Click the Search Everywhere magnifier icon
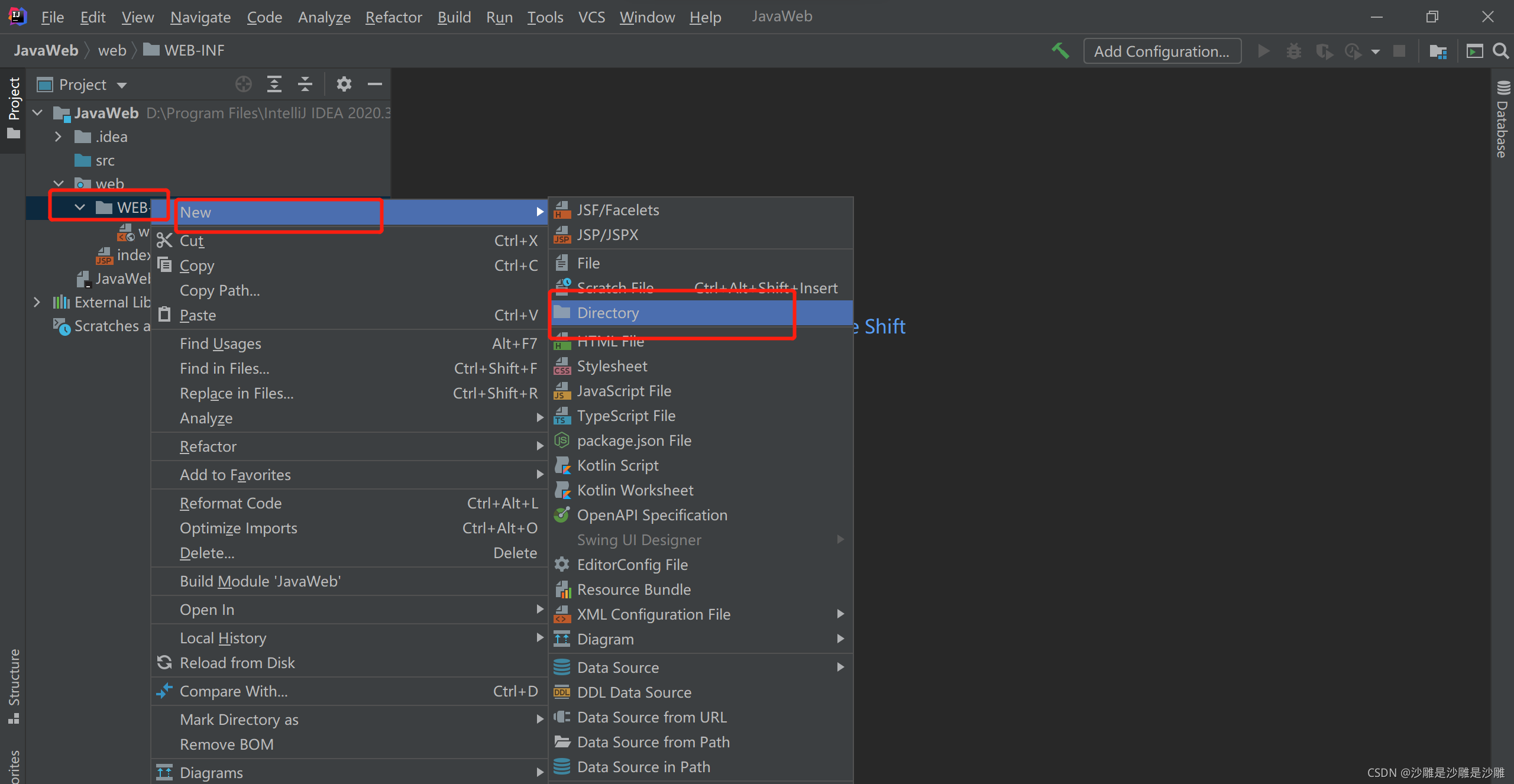 (x=1500, y=51)
